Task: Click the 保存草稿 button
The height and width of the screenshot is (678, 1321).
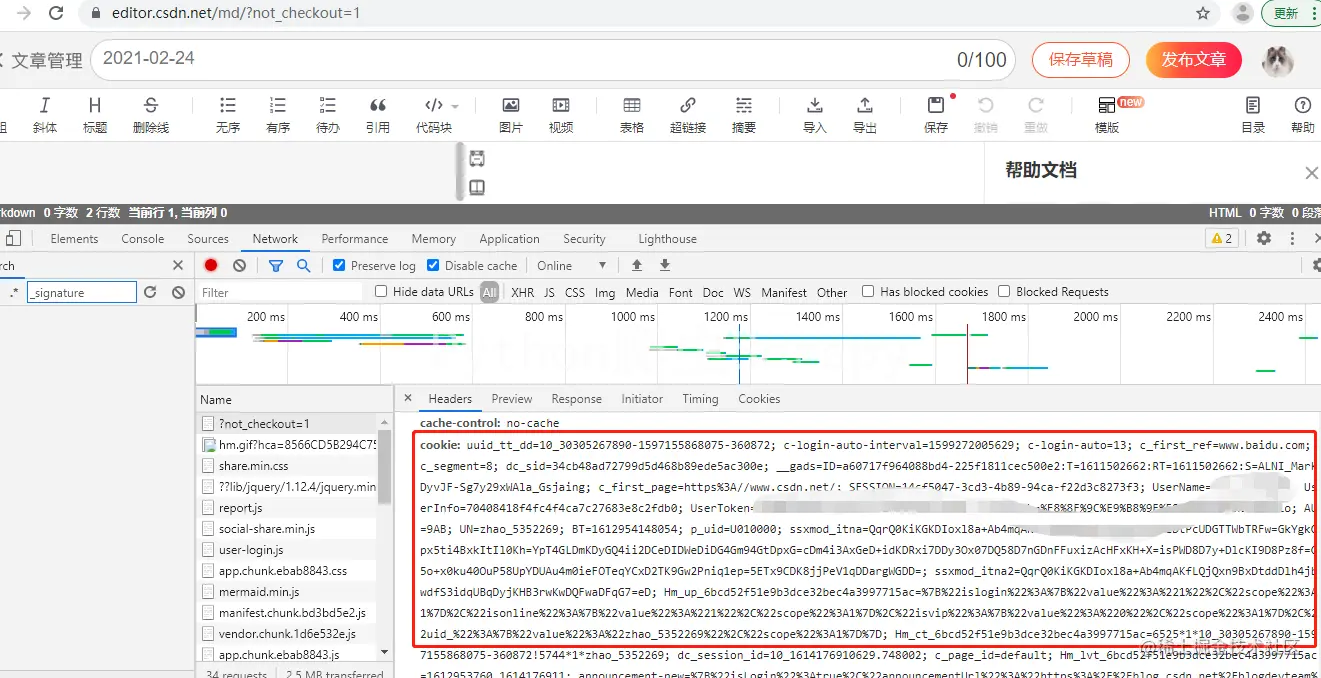Action: (1081, 60)
